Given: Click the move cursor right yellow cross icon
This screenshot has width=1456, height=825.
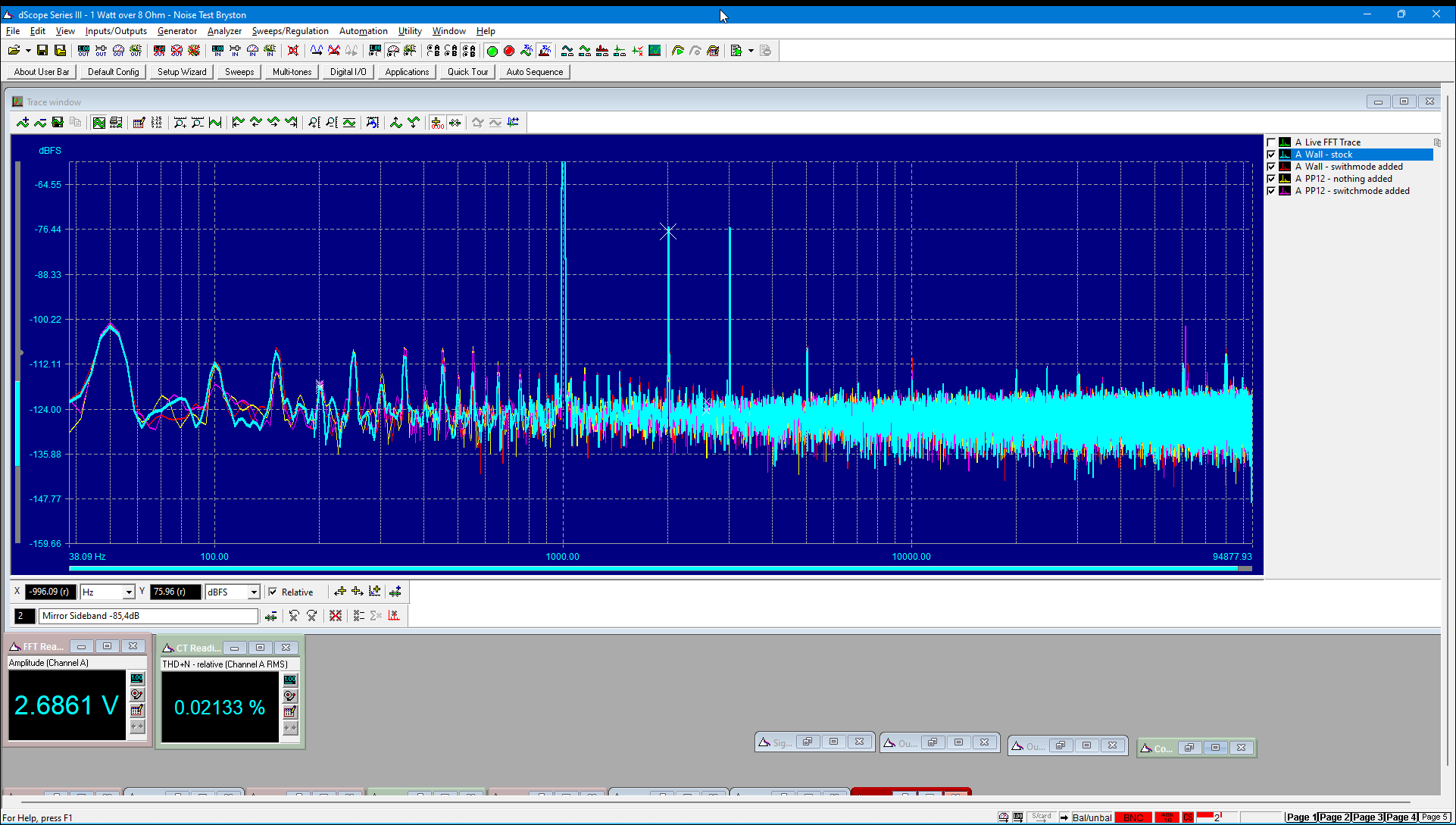Looking at the screenshot, I should pyautogui.click(x=358, y=592).
